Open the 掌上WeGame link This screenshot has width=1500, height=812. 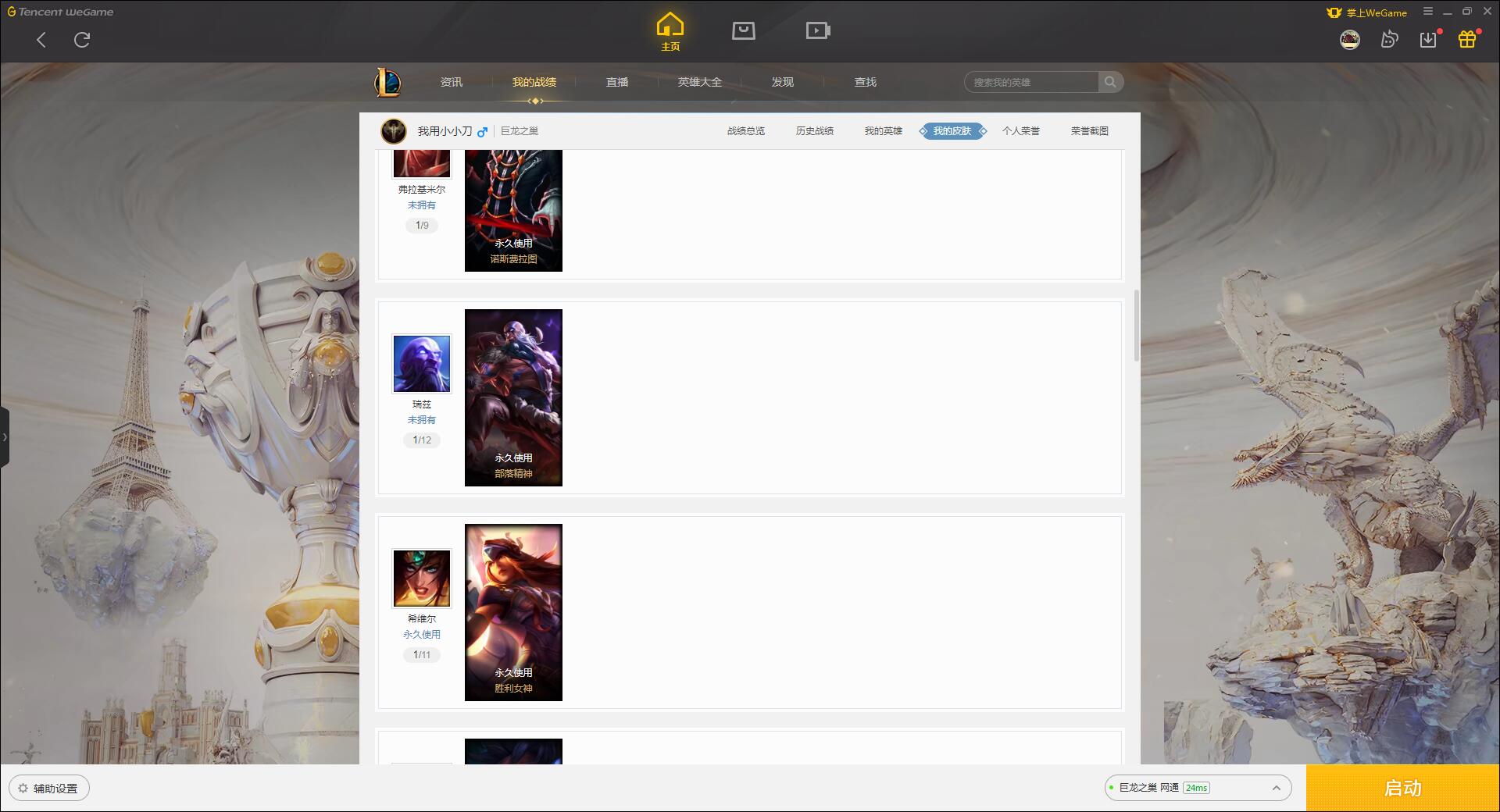tap(1367, 12)
